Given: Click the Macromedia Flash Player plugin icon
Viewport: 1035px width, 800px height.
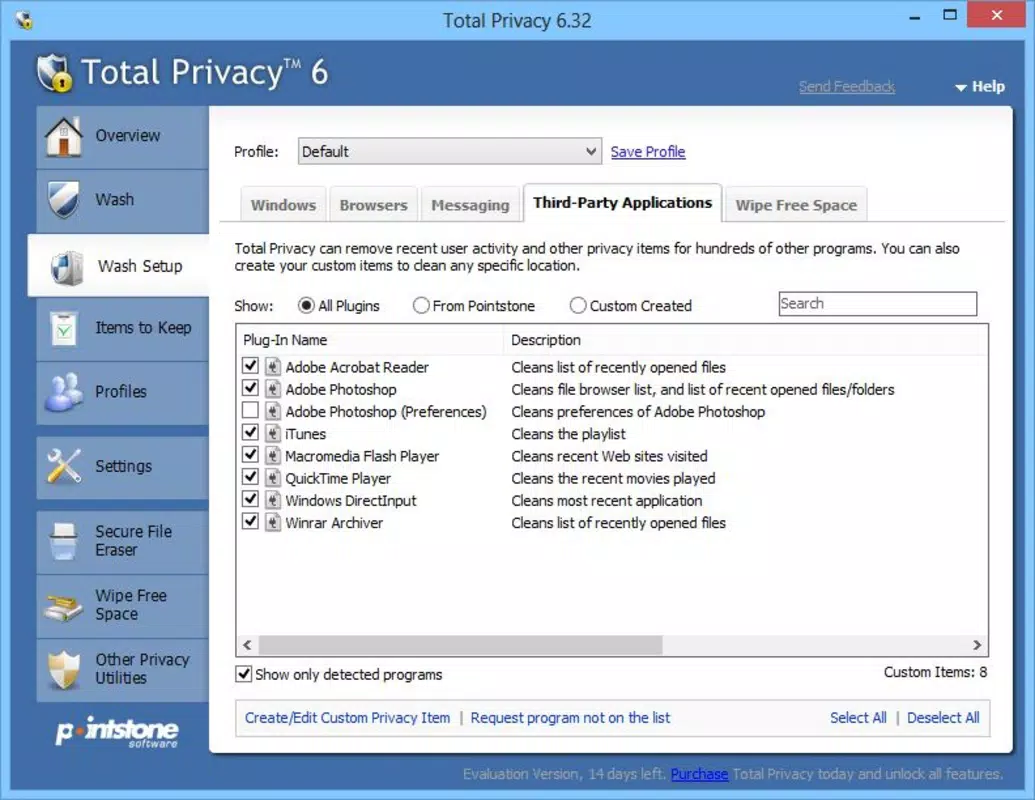Looking at the screenshot, I should click(x=273, y=455).
